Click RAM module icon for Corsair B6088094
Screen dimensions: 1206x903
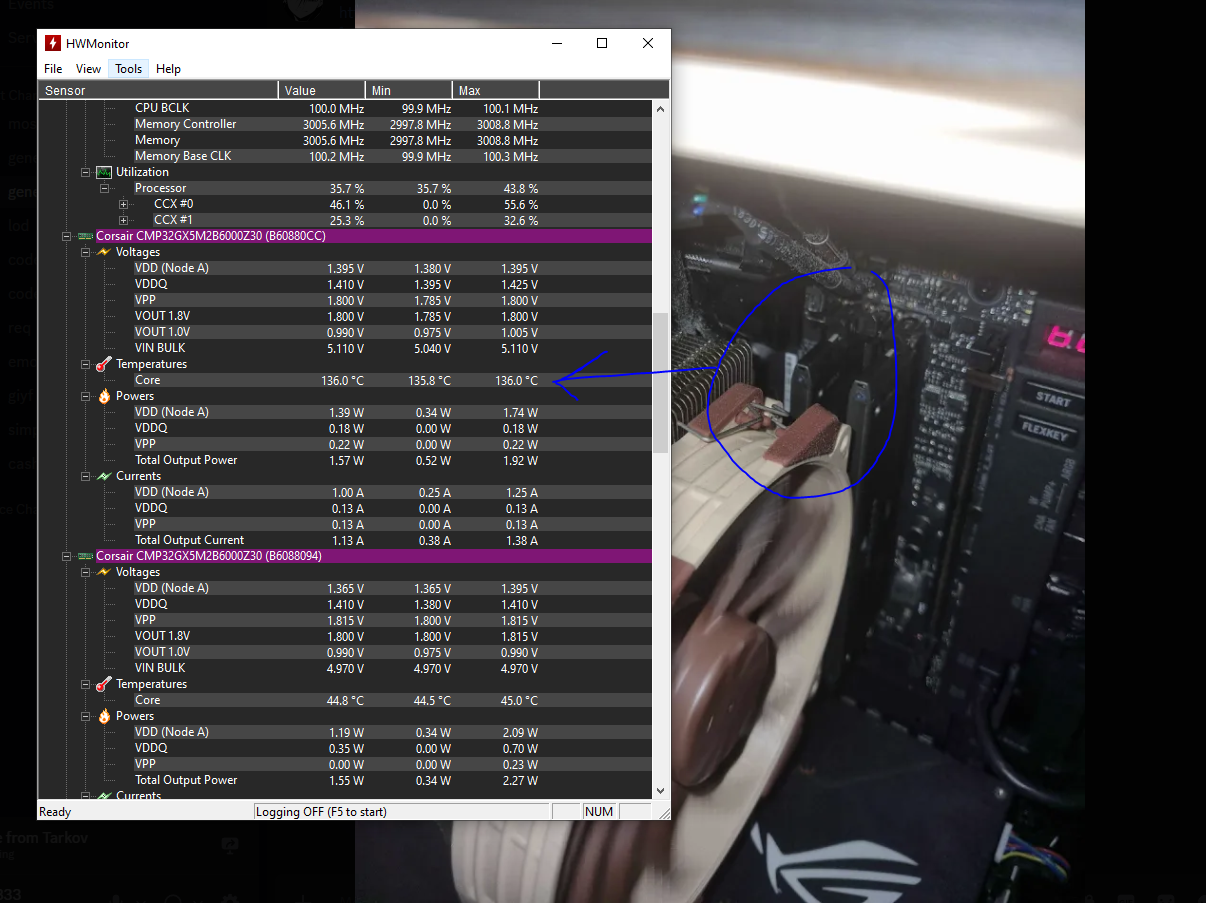pyautogui.click(x=85, y=556)
